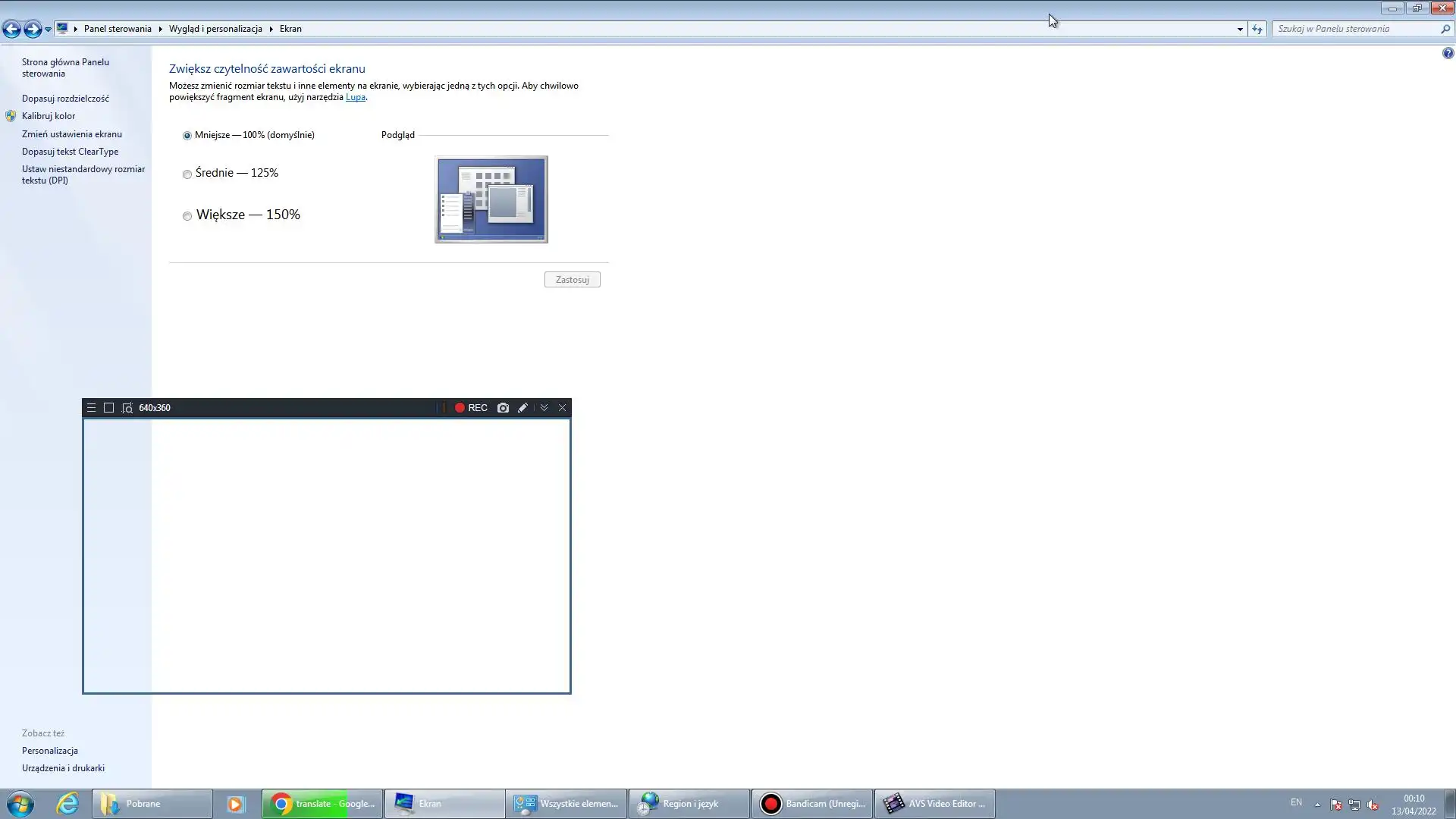
Task: Open recent pages dropdown next to Forward
Action: (x=48, y=29)
